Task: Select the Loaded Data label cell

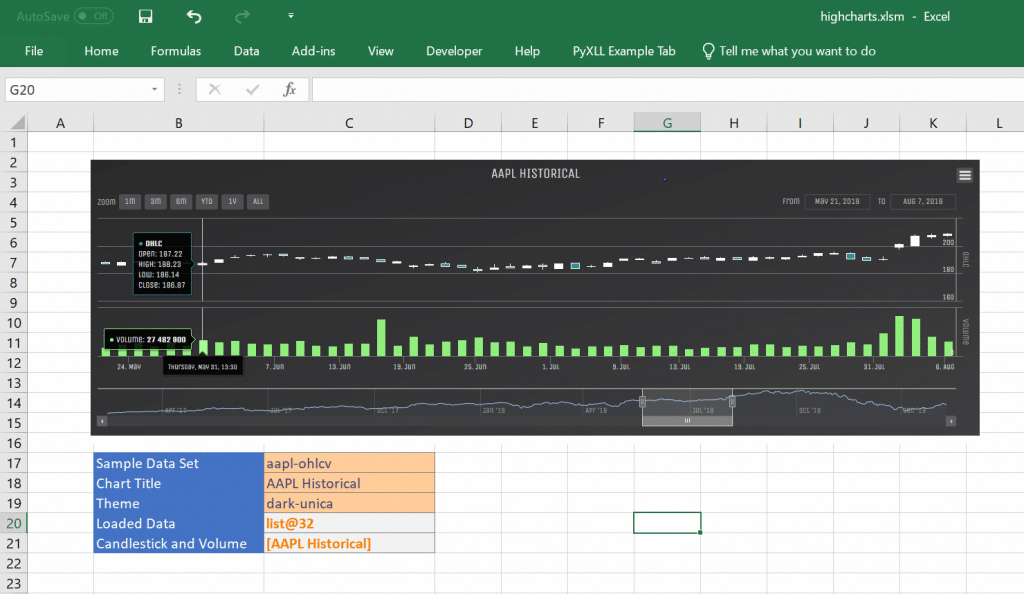Action: point(178,524)
